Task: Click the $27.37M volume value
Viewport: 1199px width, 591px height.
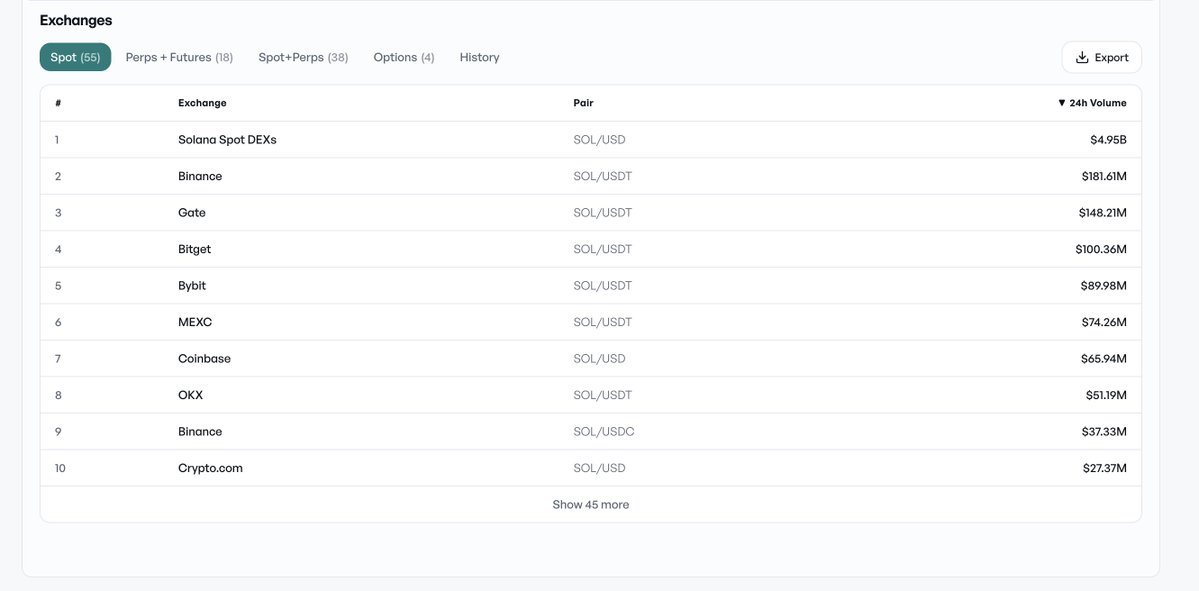Action: pyautogui.click(x=1104, y=468)
